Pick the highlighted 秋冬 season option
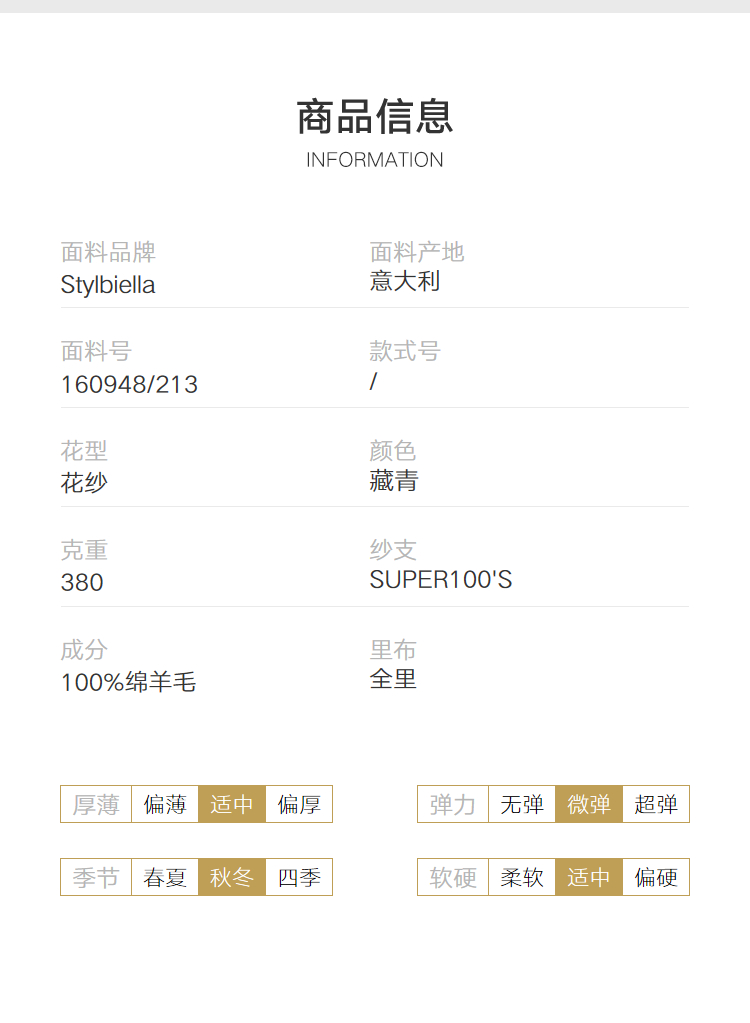Viewport: 750px width, 1023px height. point(232,877)
